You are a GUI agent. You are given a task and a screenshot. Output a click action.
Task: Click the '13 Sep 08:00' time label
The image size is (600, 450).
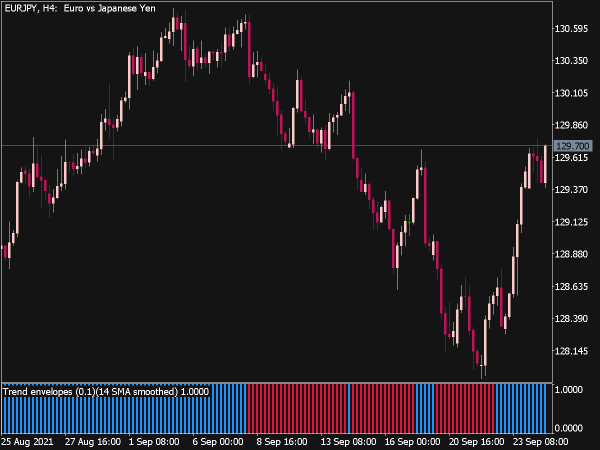[348, 442]
